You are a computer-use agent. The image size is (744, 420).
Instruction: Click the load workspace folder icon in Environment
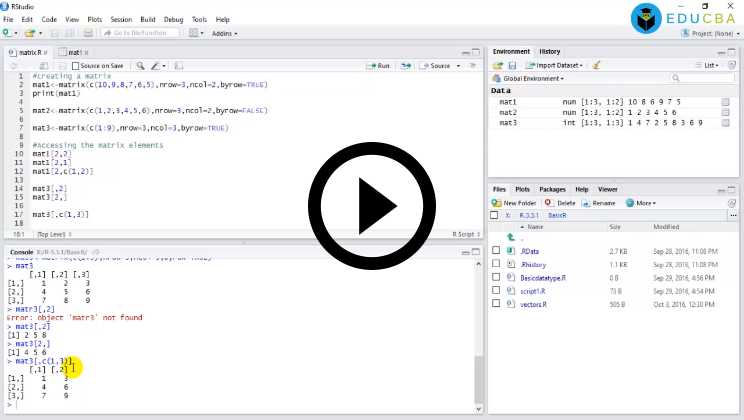point(497,65)
